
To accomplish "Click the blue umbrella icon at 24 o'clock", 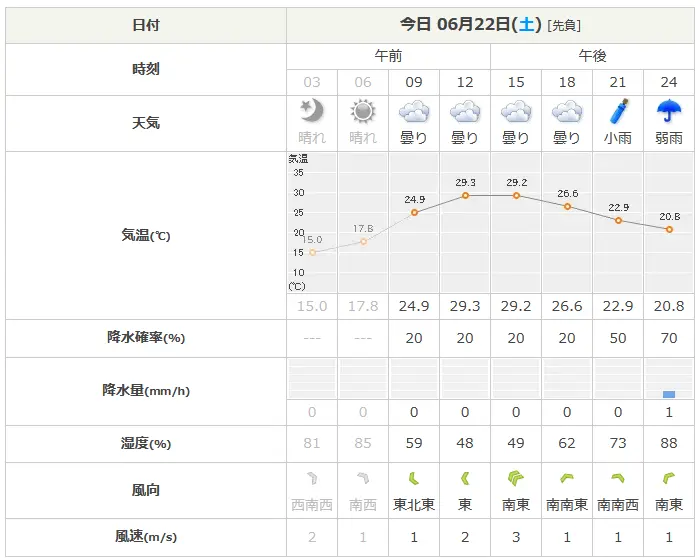I will pyautogui.click(x=668, y=110).
